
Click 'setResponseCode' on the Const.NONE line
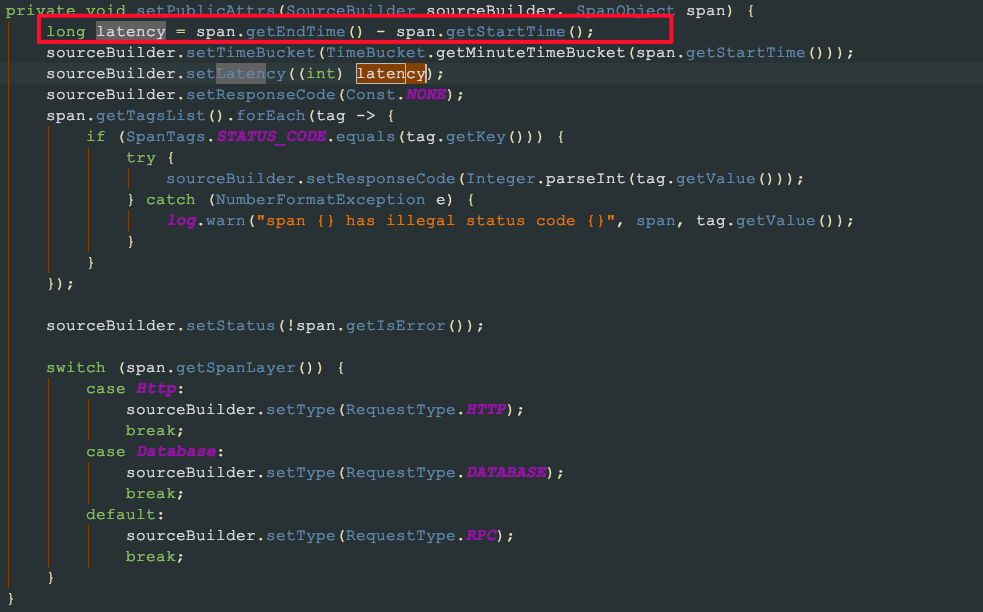tap(261, 95)
